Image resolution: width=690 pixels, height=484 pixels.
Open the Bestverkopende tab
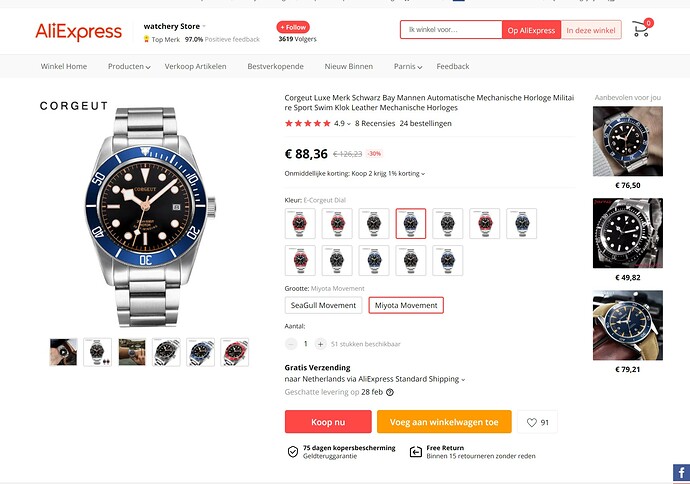click(274, 67)
